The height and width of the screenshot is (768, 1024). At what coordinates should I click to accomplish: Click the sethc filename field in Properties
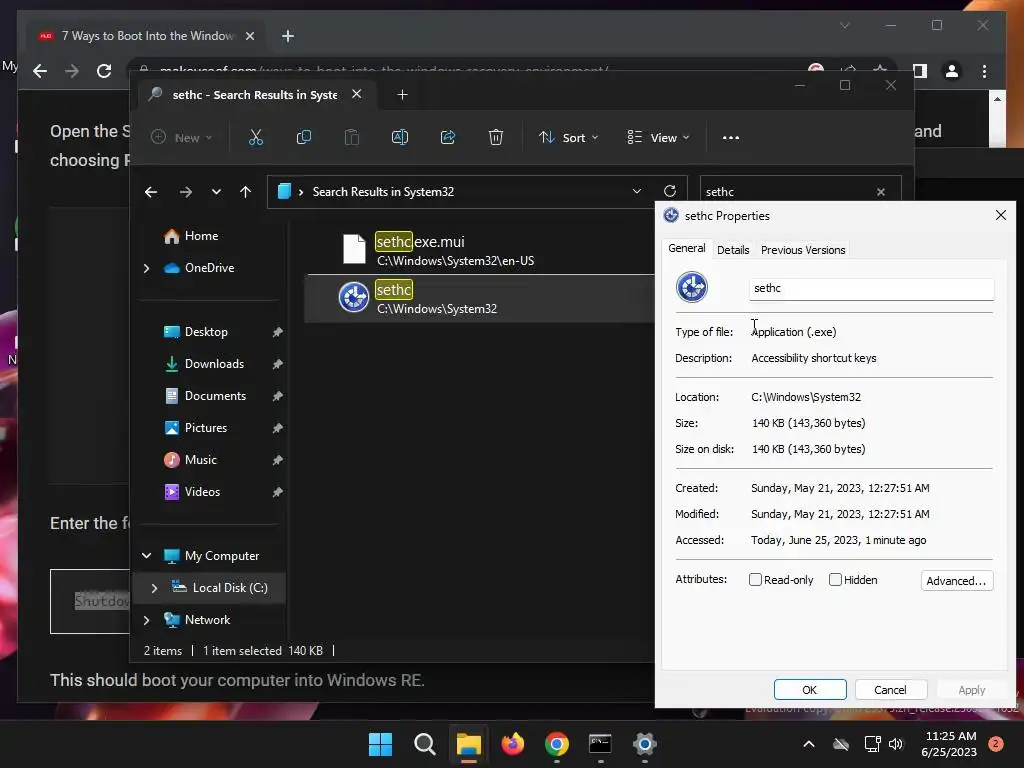871,288
